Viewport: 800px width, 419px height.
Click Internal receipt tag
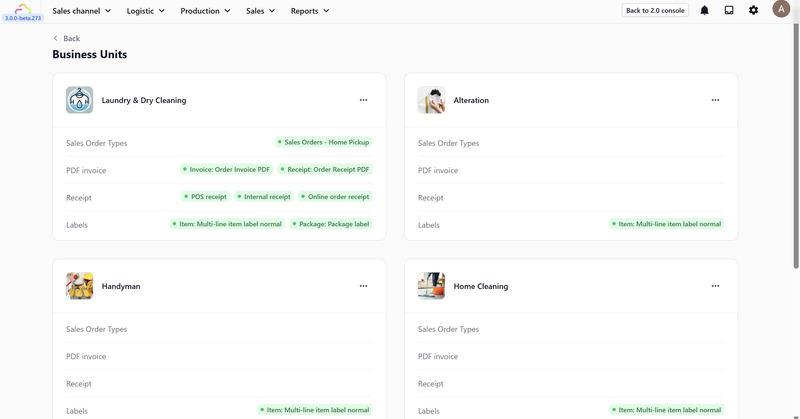264,196
